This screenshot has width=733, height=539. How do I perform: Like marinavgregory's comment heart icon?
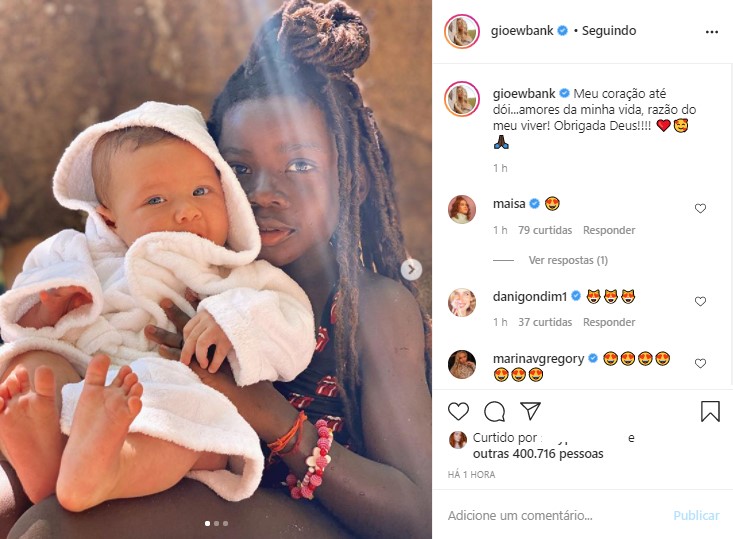point(700,363)
